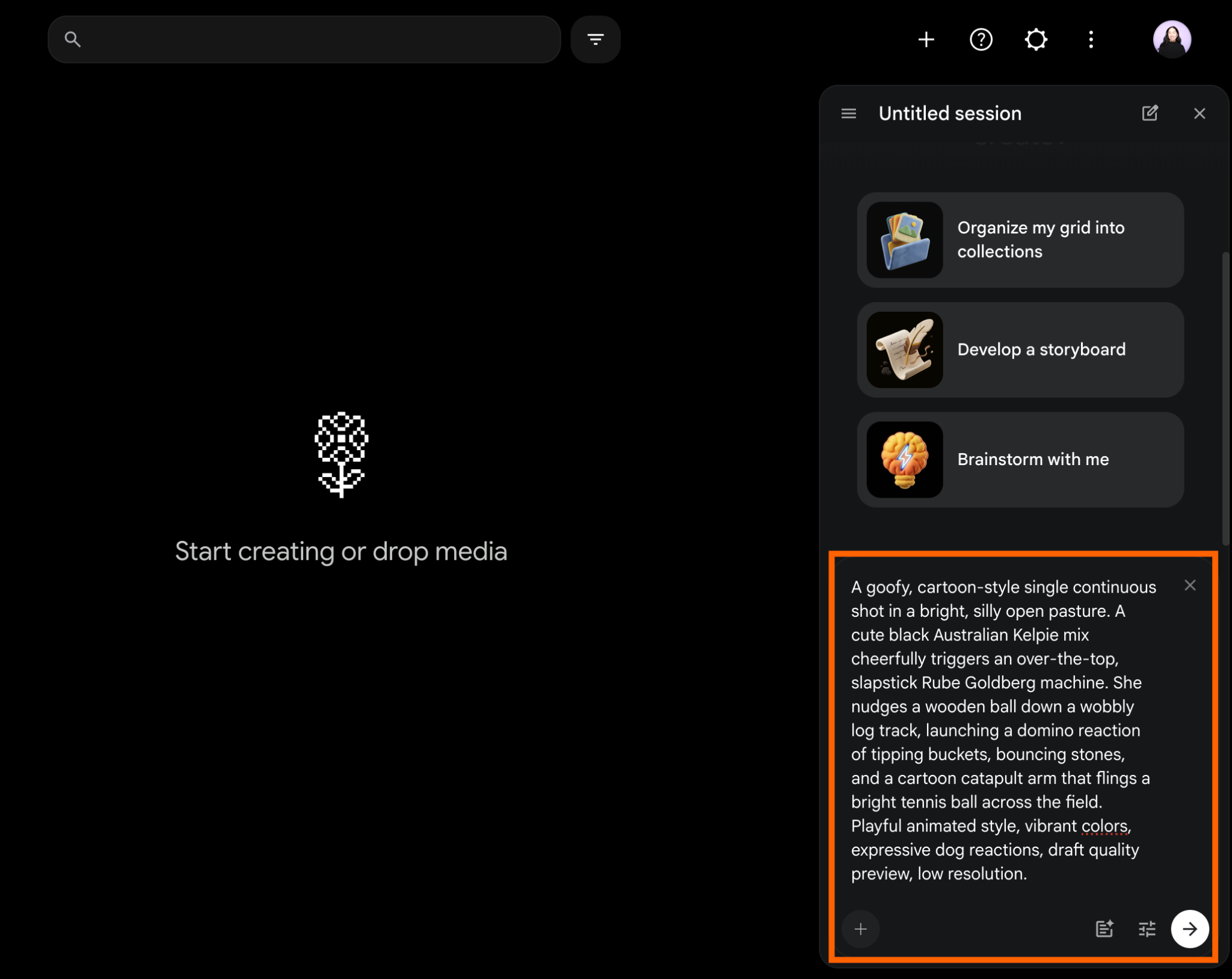Select Organize my grid into collections
1232x979 pixels.
point(1020,240)
